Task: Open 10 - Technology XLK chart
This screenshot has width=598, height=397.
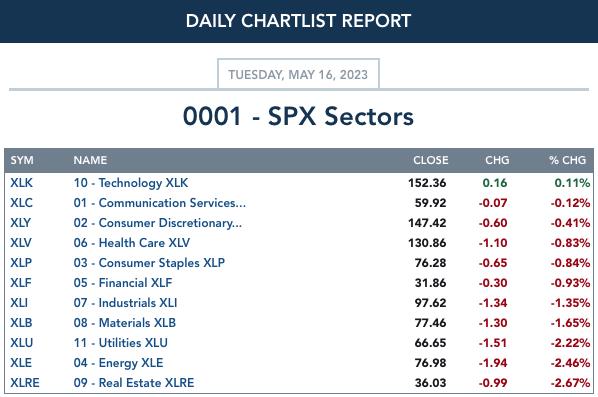Action: (131, 183)
